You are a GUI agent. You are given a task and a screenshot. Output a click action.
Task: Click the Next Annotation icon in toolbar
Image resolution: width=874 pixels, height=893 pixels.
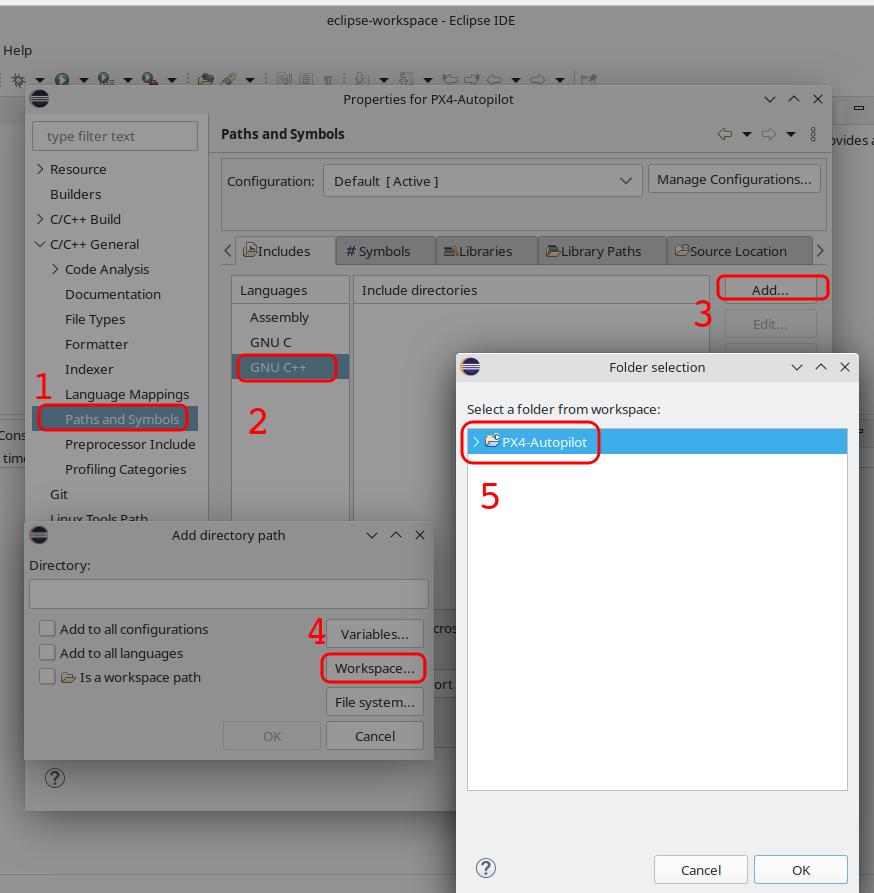[362, 79]
